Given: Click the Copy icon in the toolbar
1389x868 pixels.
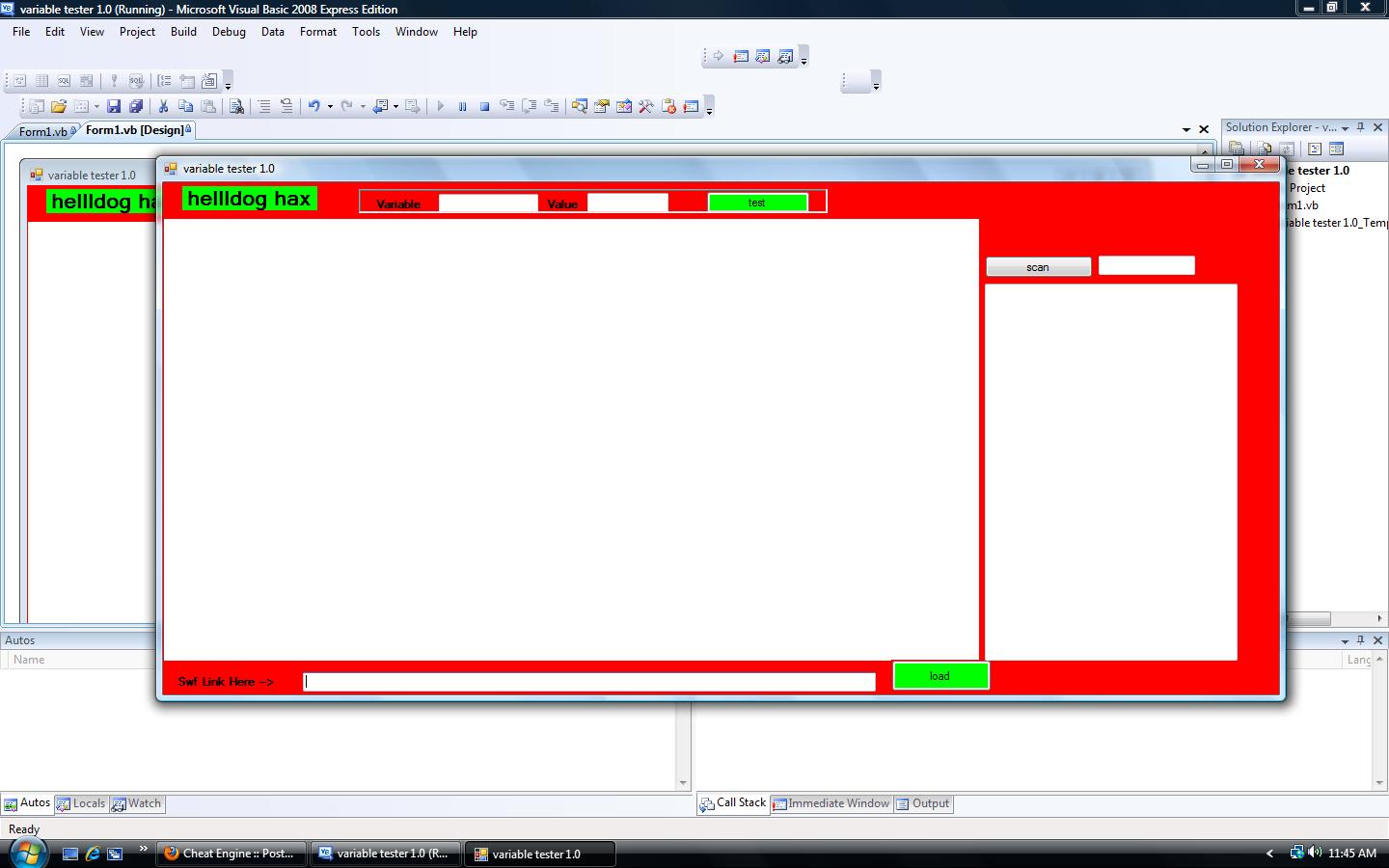Looking at the screenshot, I should click(186, 106).
